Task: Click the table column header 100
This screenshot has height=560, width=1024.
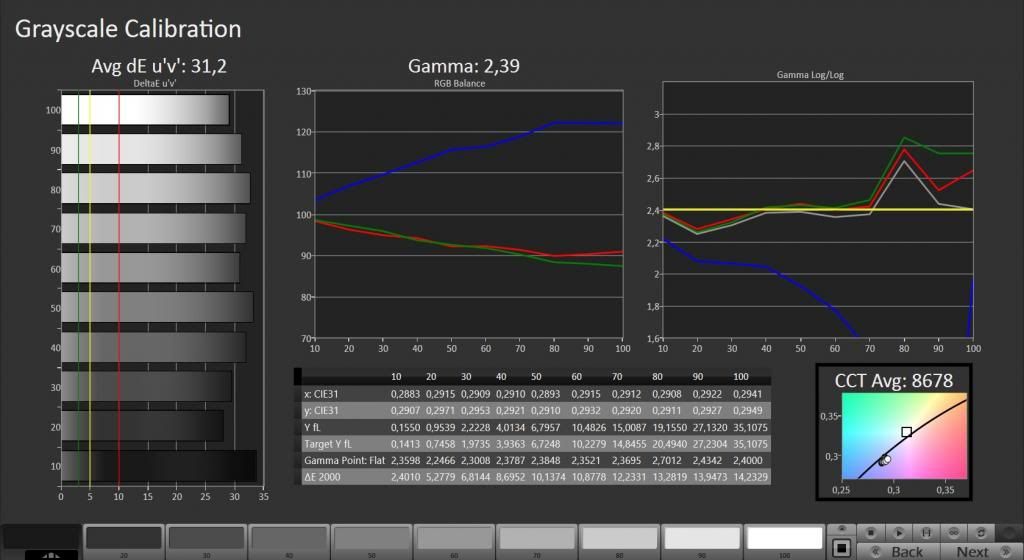Action: click(x=741, y=377)
